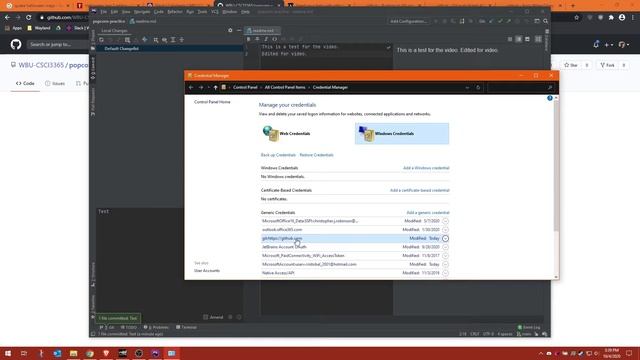Open User Accounts link
Screen dimensions: 640x360
point(207,271)
